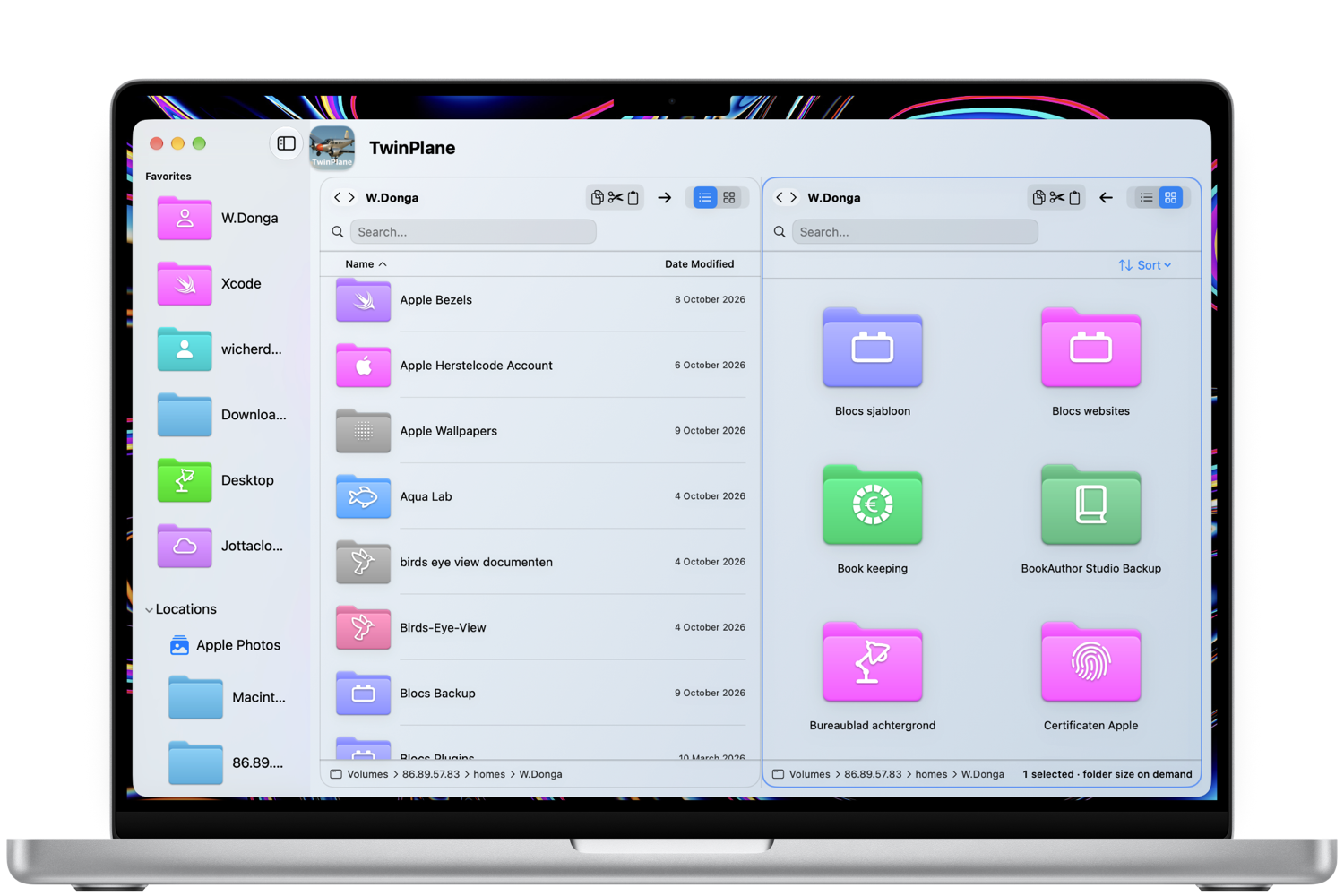Select the Aqua Lab row
The height and width of the screenshot is (896, 1344).
tap(540, 496)
